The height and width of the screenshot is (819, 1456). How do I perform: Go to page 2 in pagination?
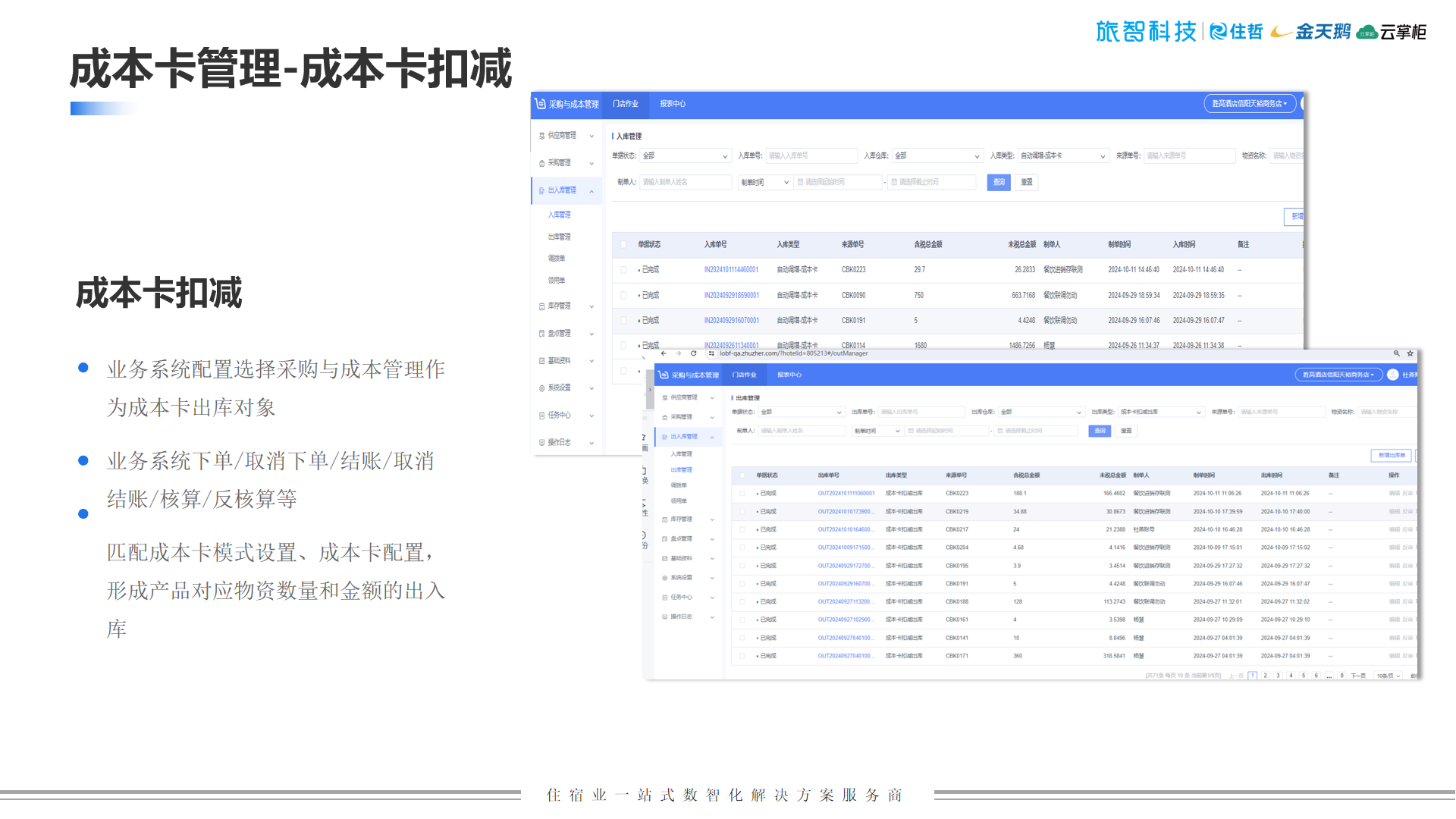tap(1265, 676)
